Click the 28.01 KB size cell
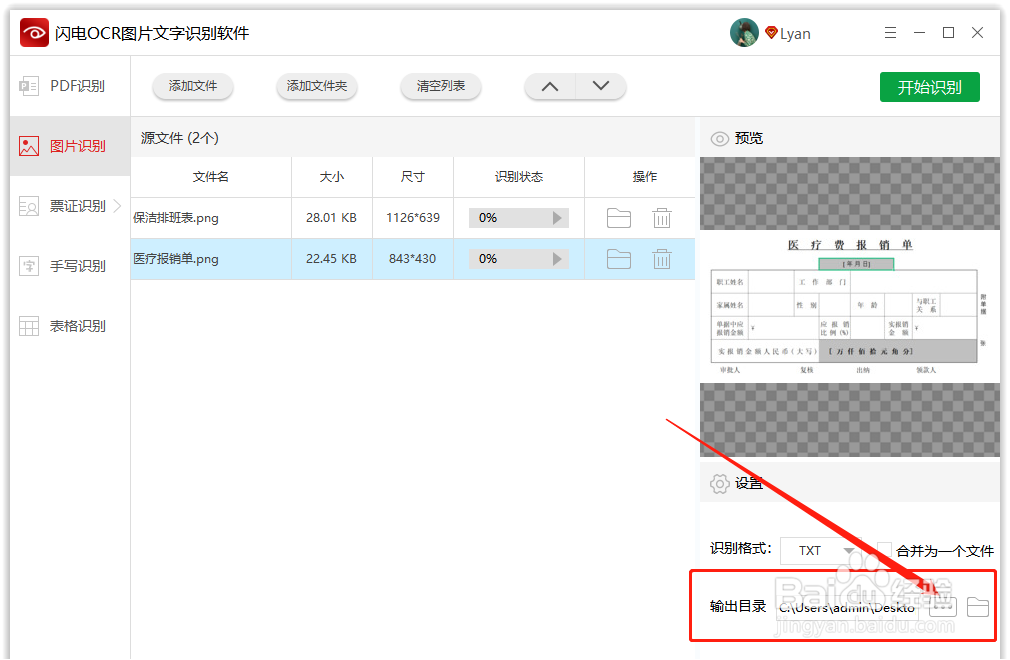The image size is (1010, 660). click(x=332, y=218)
